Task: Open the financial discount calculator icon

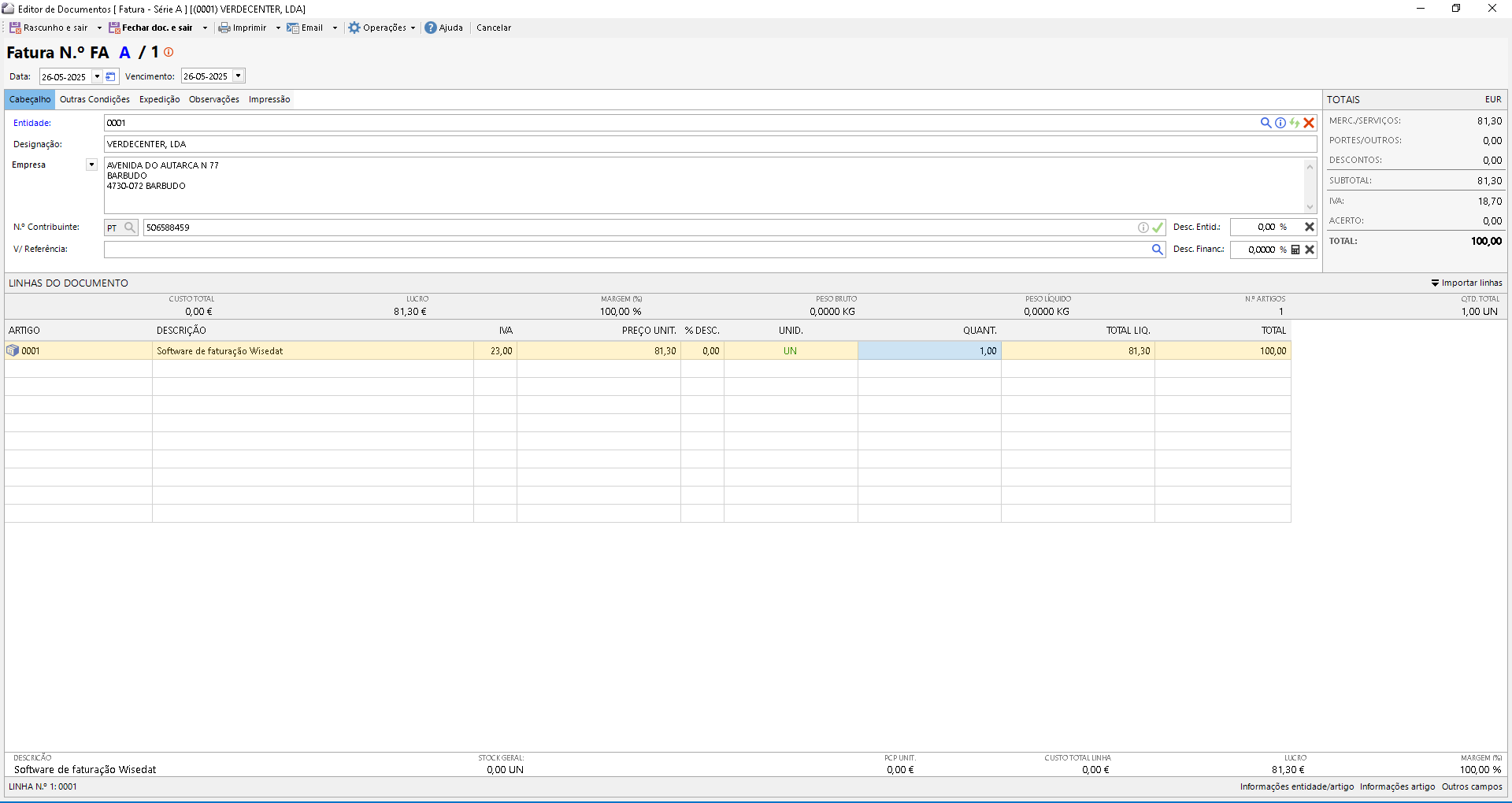Action: 1295,250
